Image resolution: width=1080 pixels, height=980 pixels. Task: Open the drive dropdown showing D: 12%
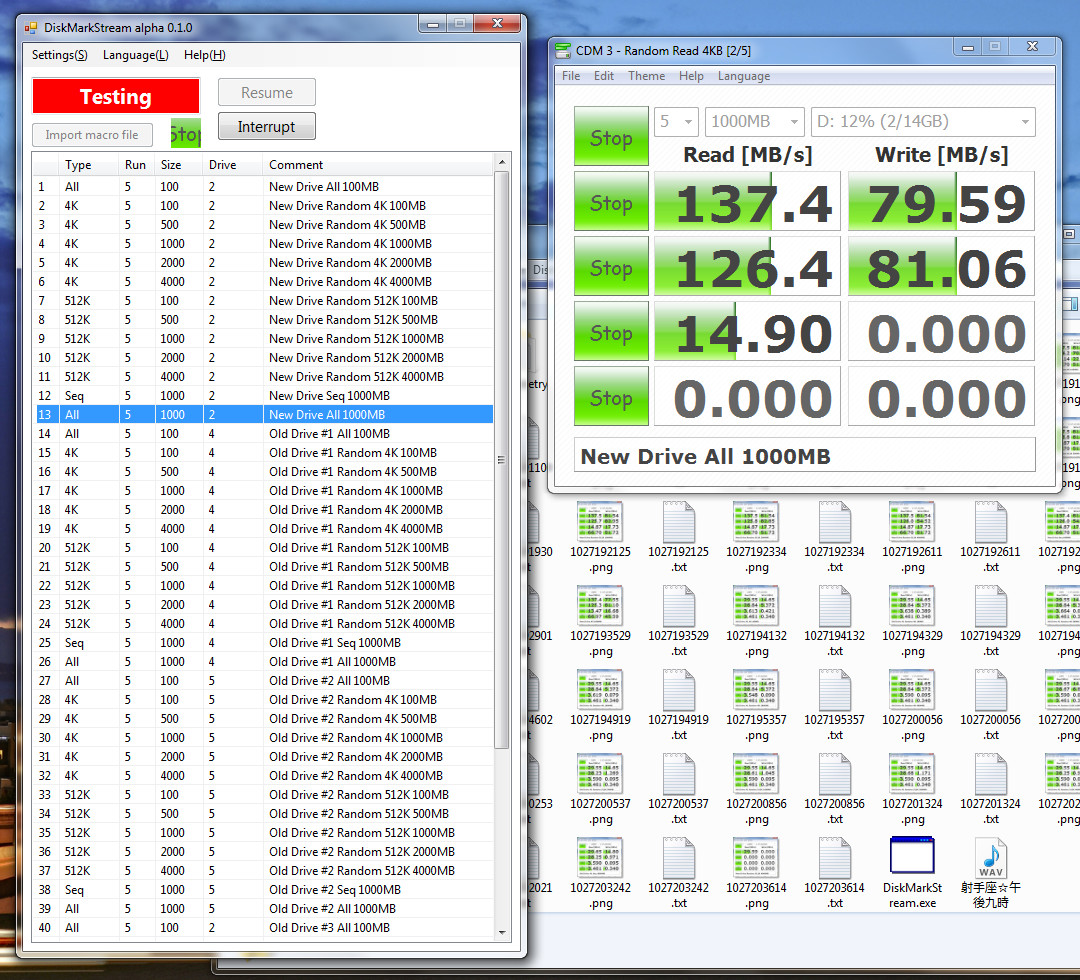(924, 122)
